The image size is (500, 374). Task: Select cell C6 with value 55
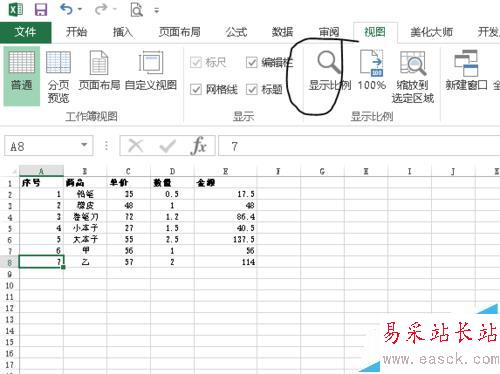(128, 239)
